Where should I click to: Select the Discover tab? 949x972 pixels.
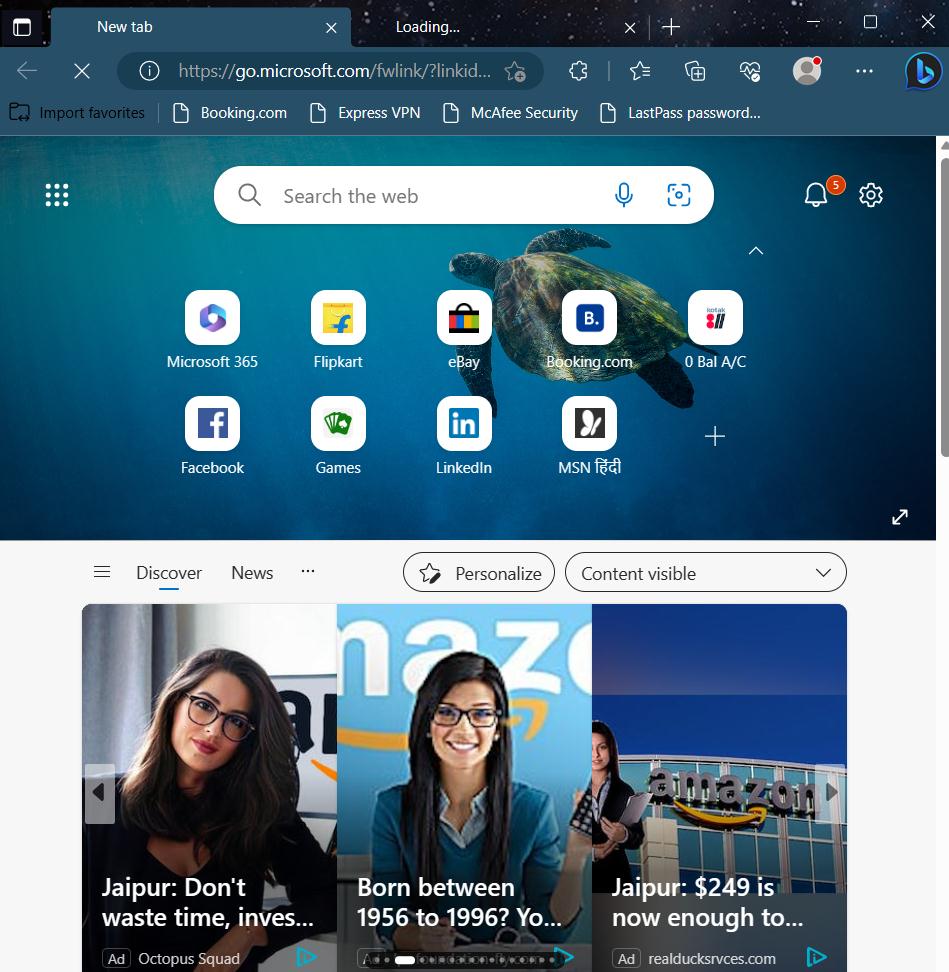(x=169, y=573)
